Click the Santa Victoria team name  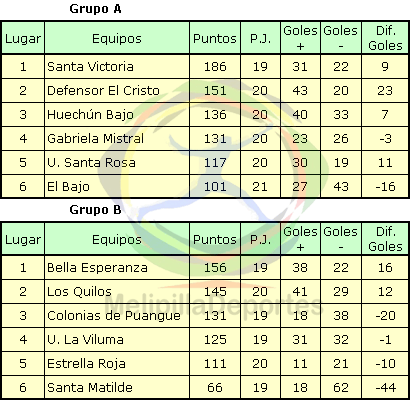pos(90,67)
